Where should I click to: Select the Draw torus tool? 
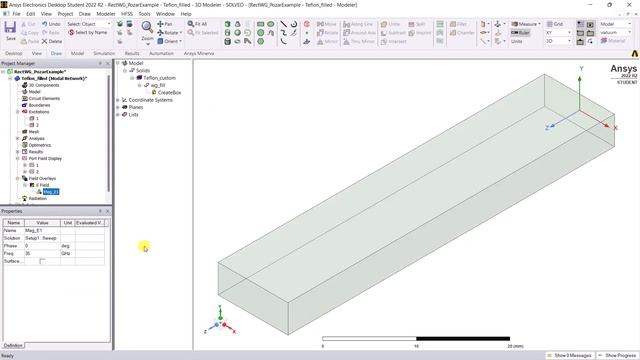(238, 41)
